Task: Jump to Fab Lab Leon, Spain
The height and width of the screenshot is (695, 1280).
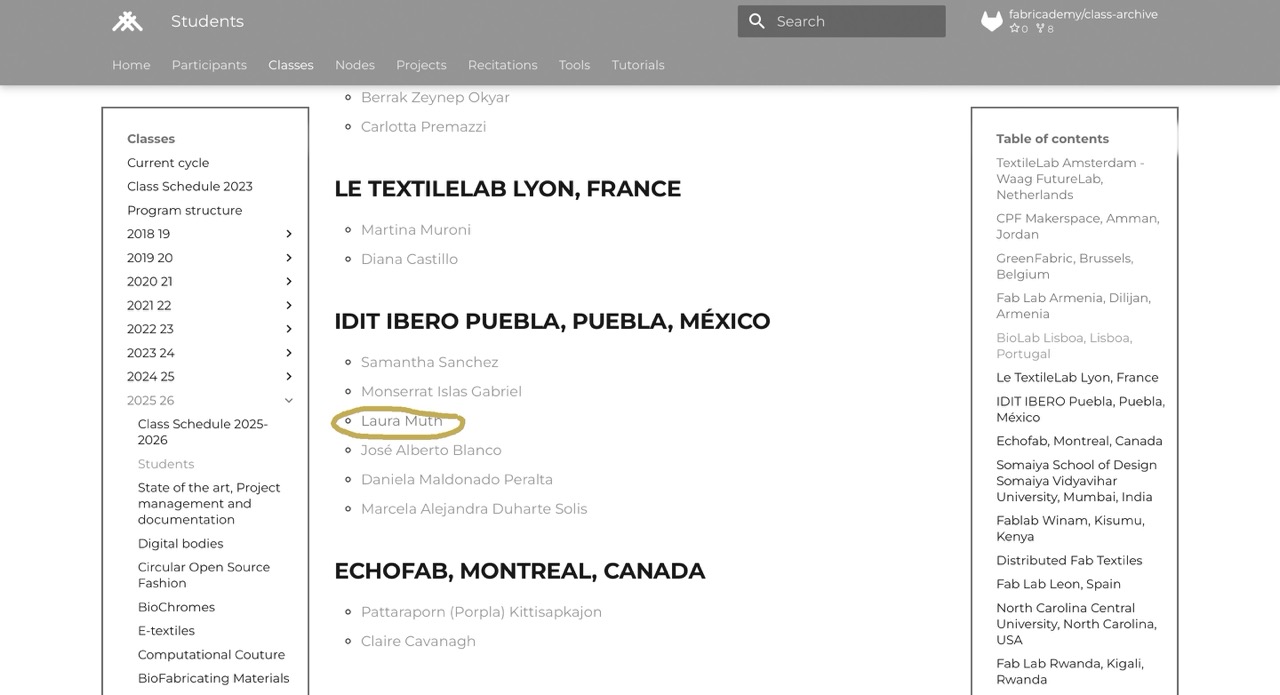Action: tap(1058, 584)
